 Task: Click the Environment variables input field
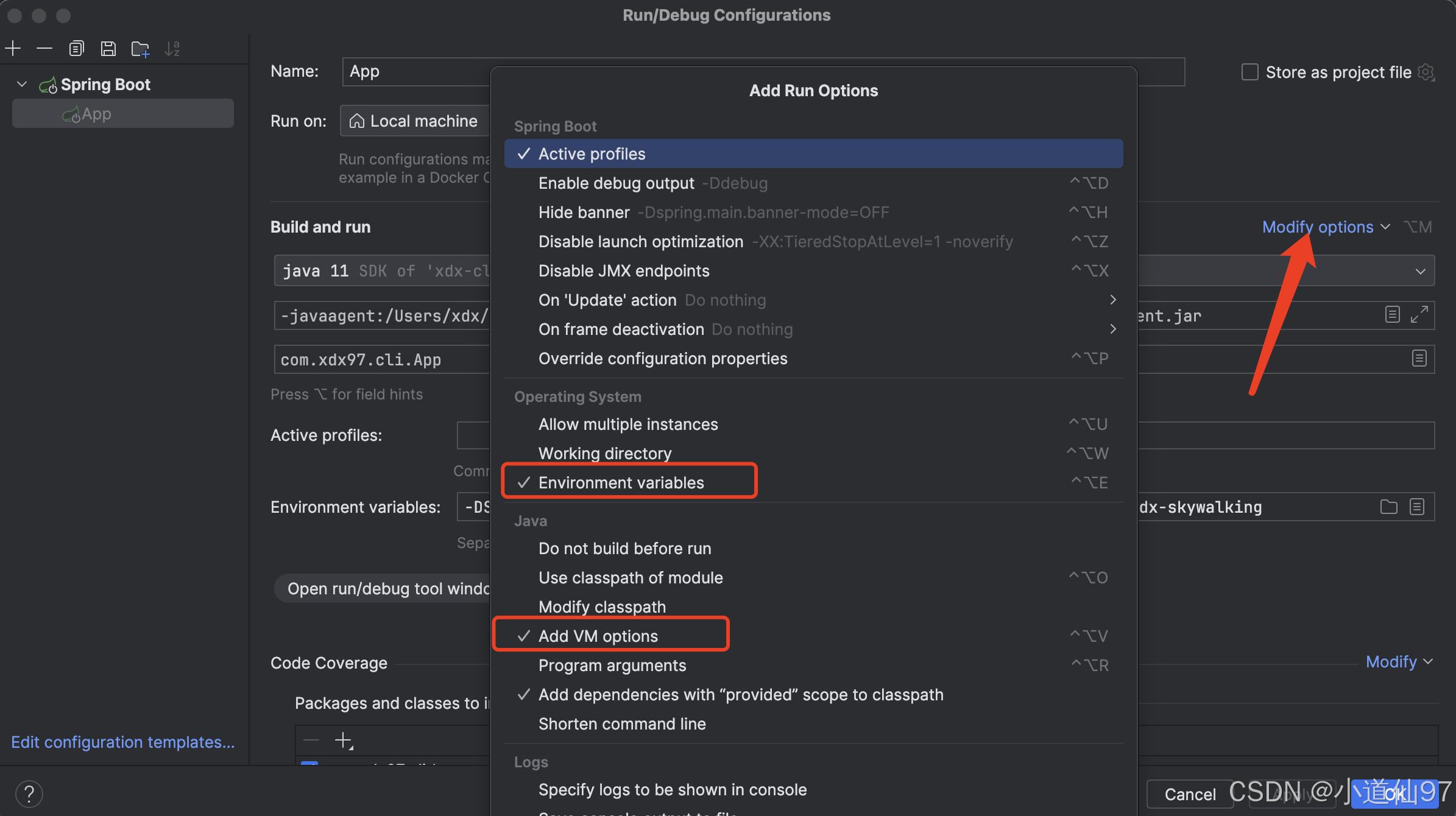tap(473, 507)
